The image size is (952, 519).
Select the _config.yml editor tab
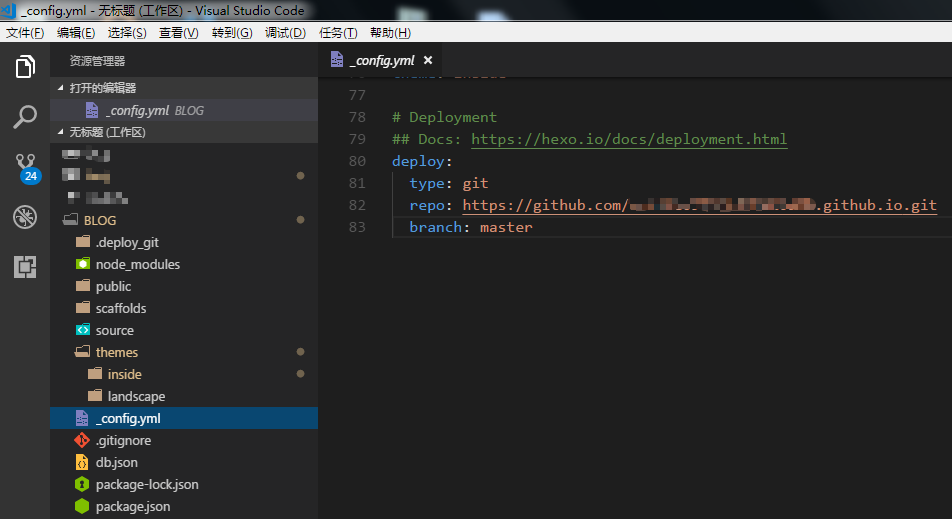click(x=381, y=60)
